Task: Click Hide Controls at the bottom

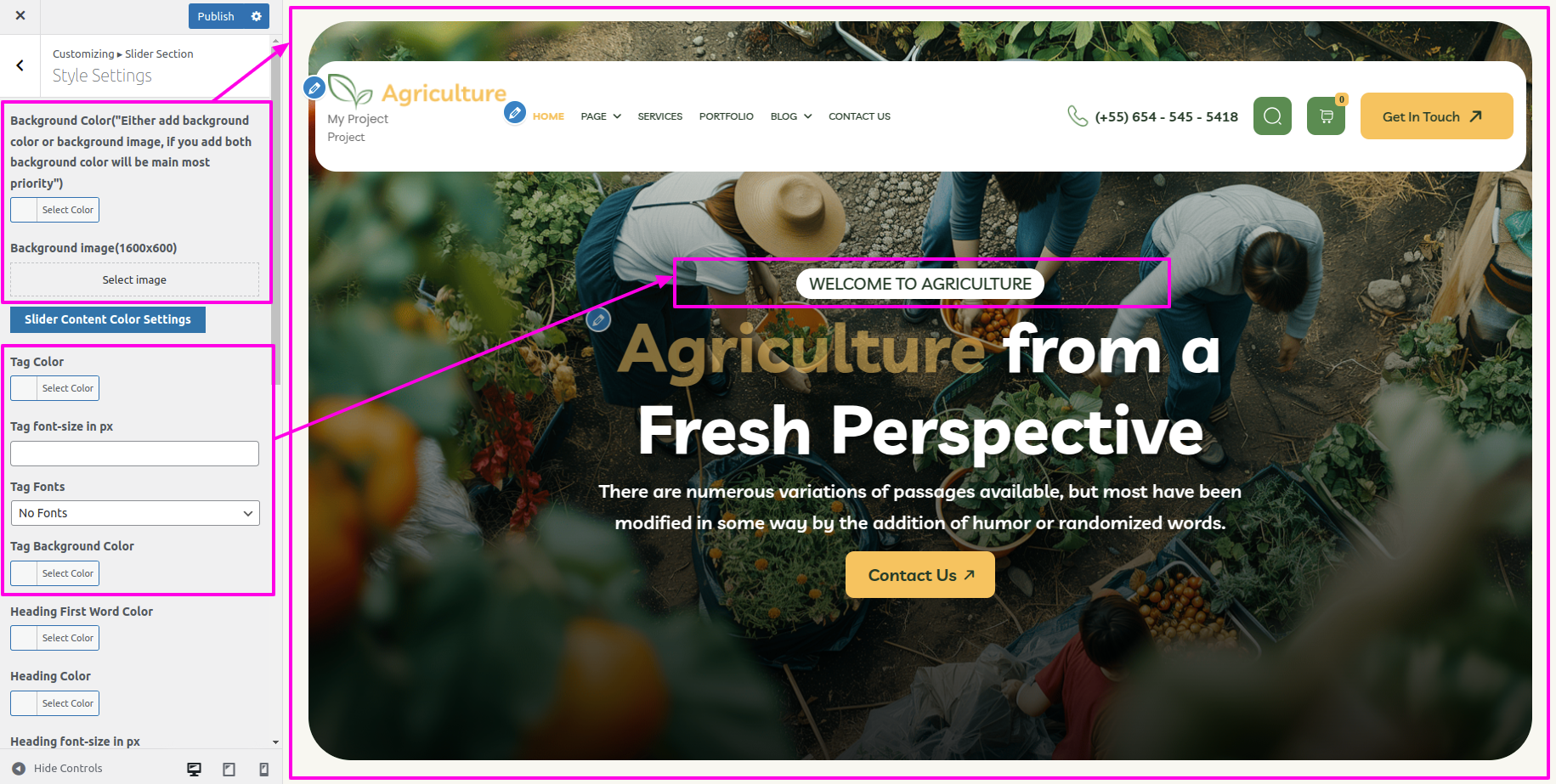Action: (x=57, y=769)
